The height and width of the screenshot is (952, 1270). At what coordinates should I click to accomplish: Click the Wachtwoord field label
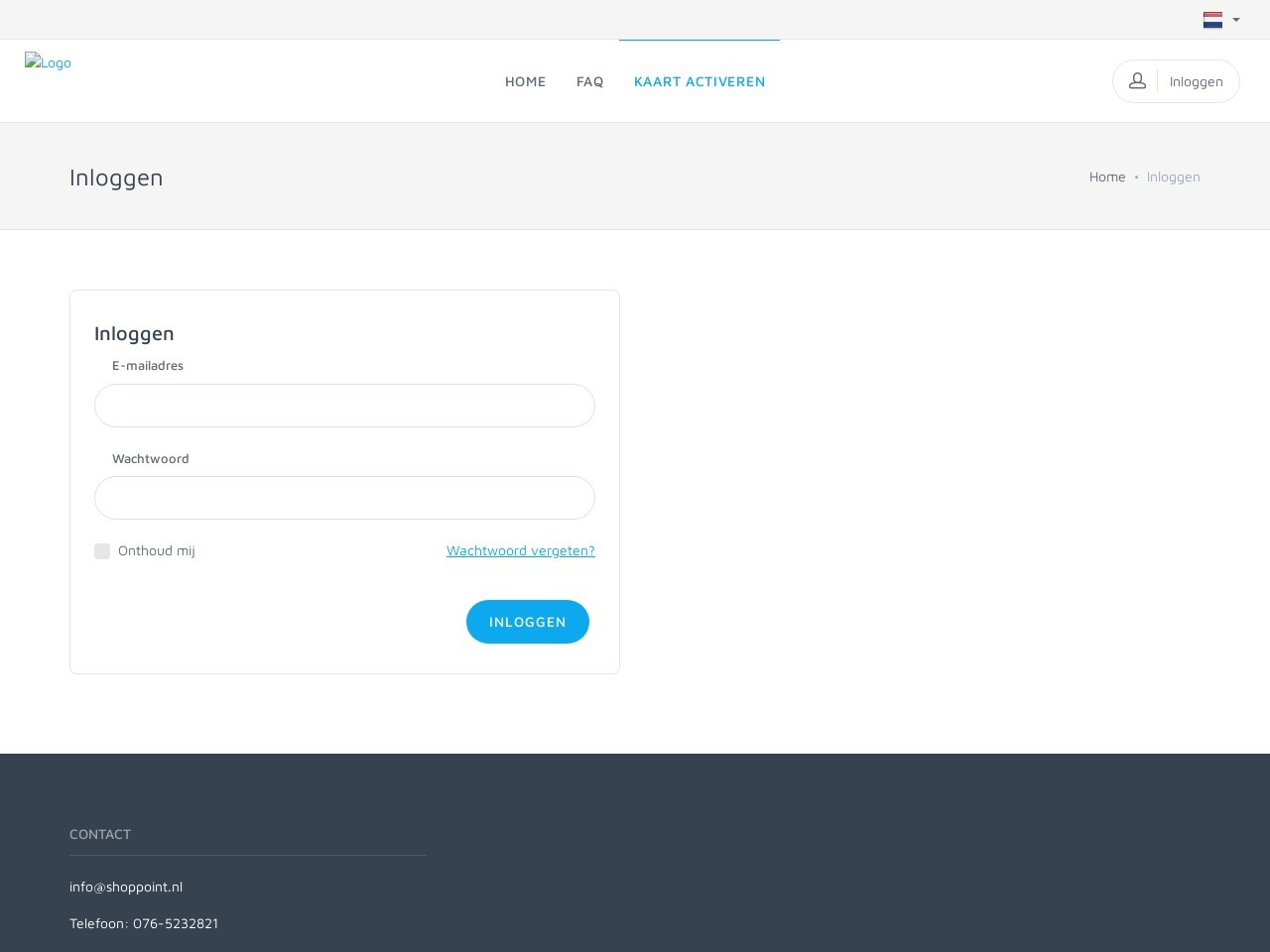click(151, 458)
